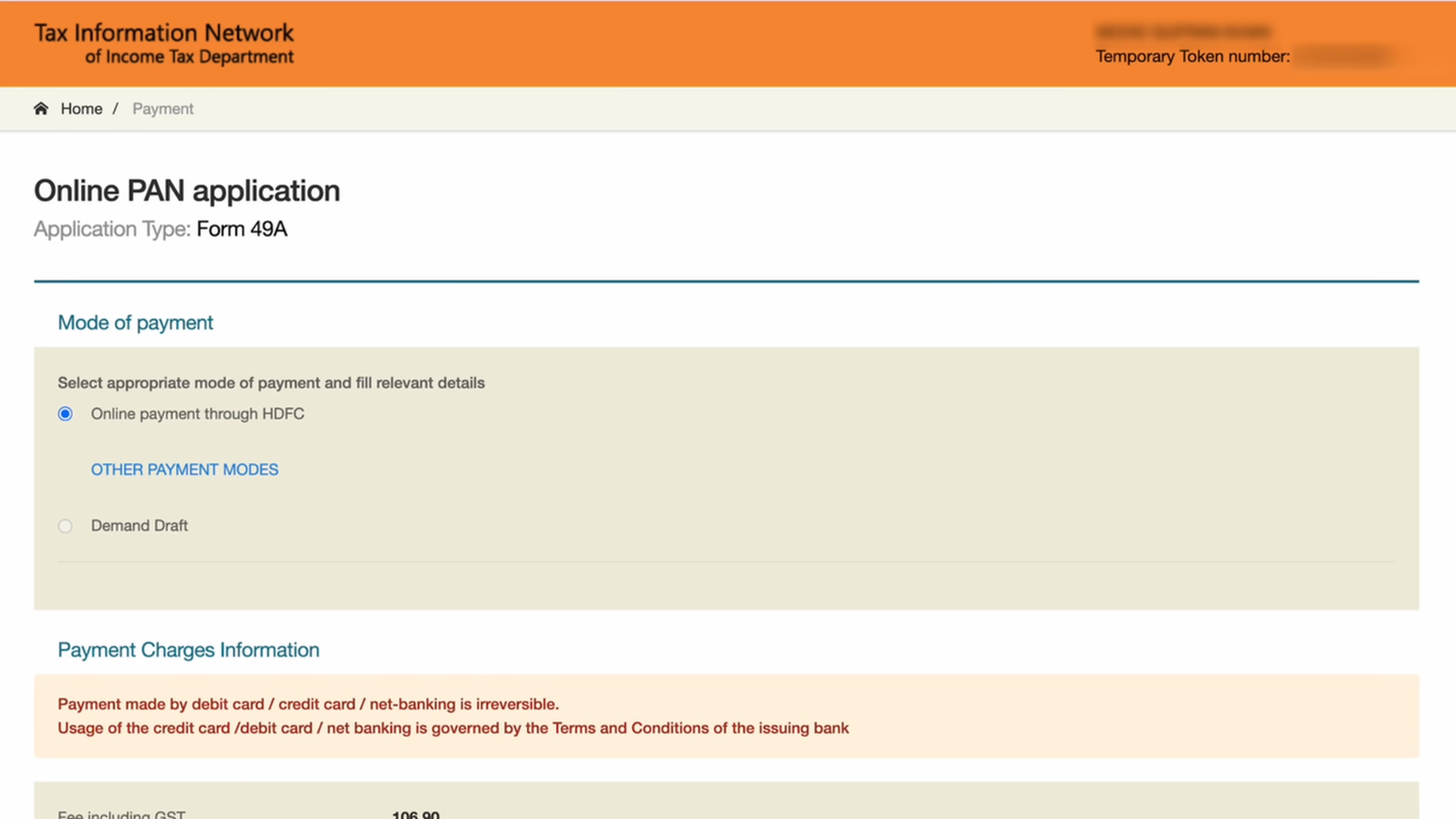Viewport: 1456px width, 819px height.
Task: Click the Mode of payment section heading
Action: click(x=135, y=322)
